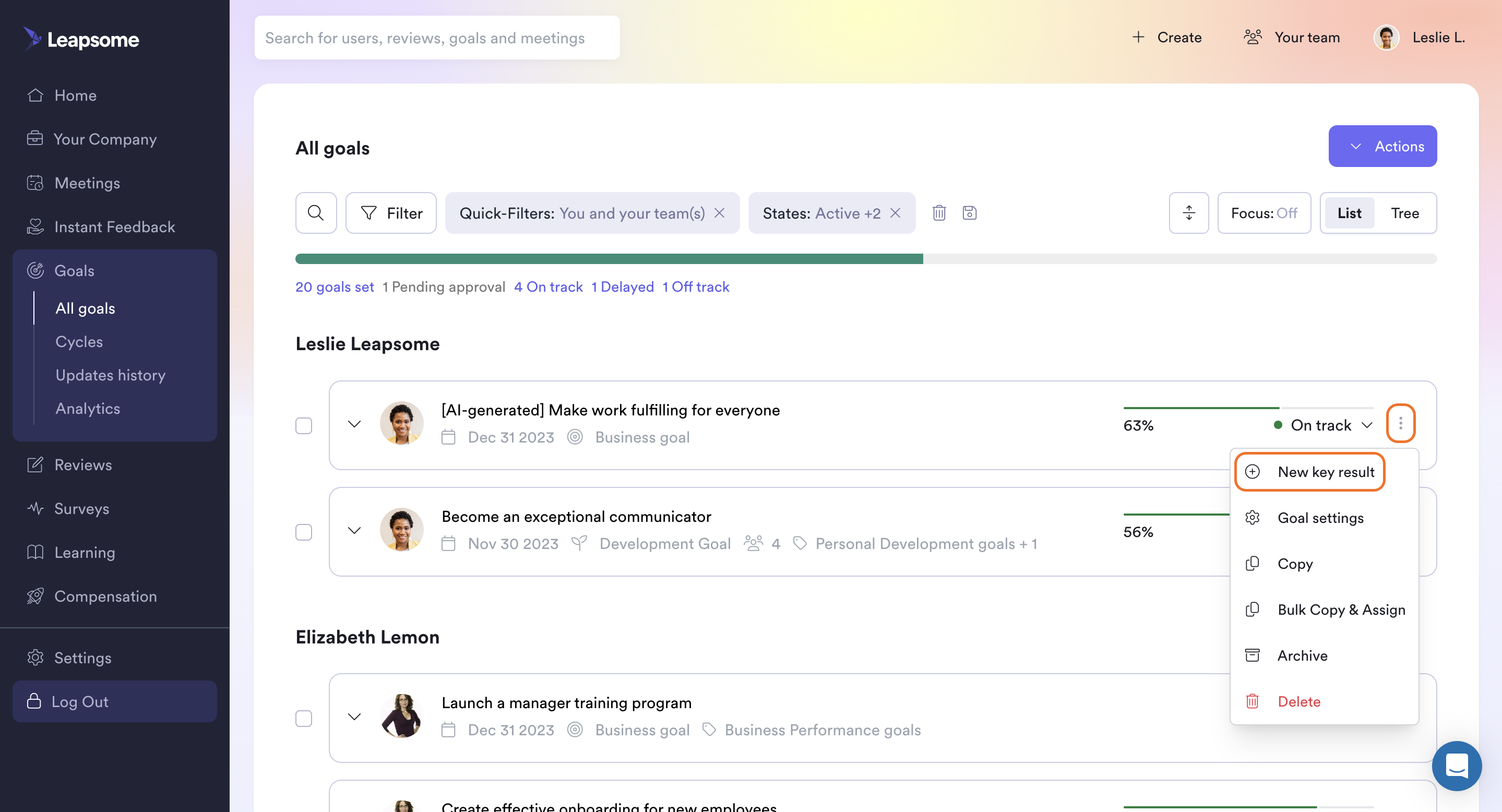Open the On track status dropdown
1502x812 pixels.
(x=1322, y=425)
